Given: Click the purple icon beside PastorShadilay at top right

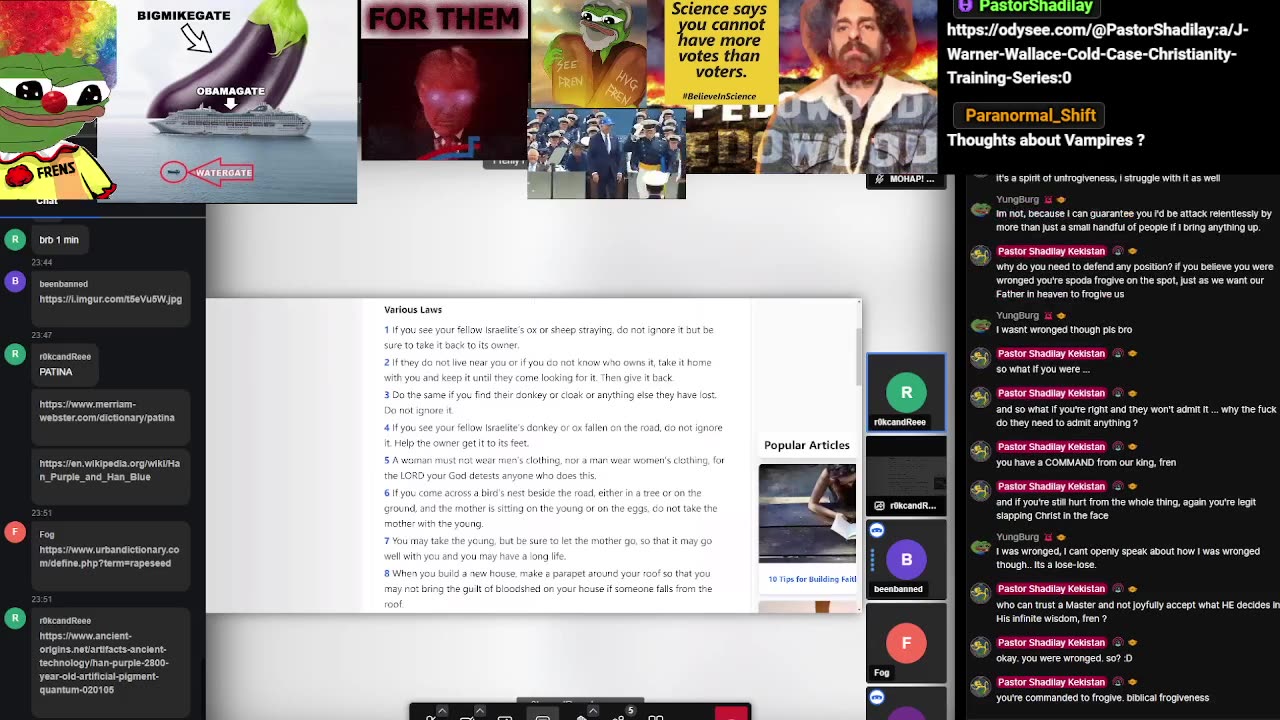Looking at the screenshot, I should (x=965, y=6).
